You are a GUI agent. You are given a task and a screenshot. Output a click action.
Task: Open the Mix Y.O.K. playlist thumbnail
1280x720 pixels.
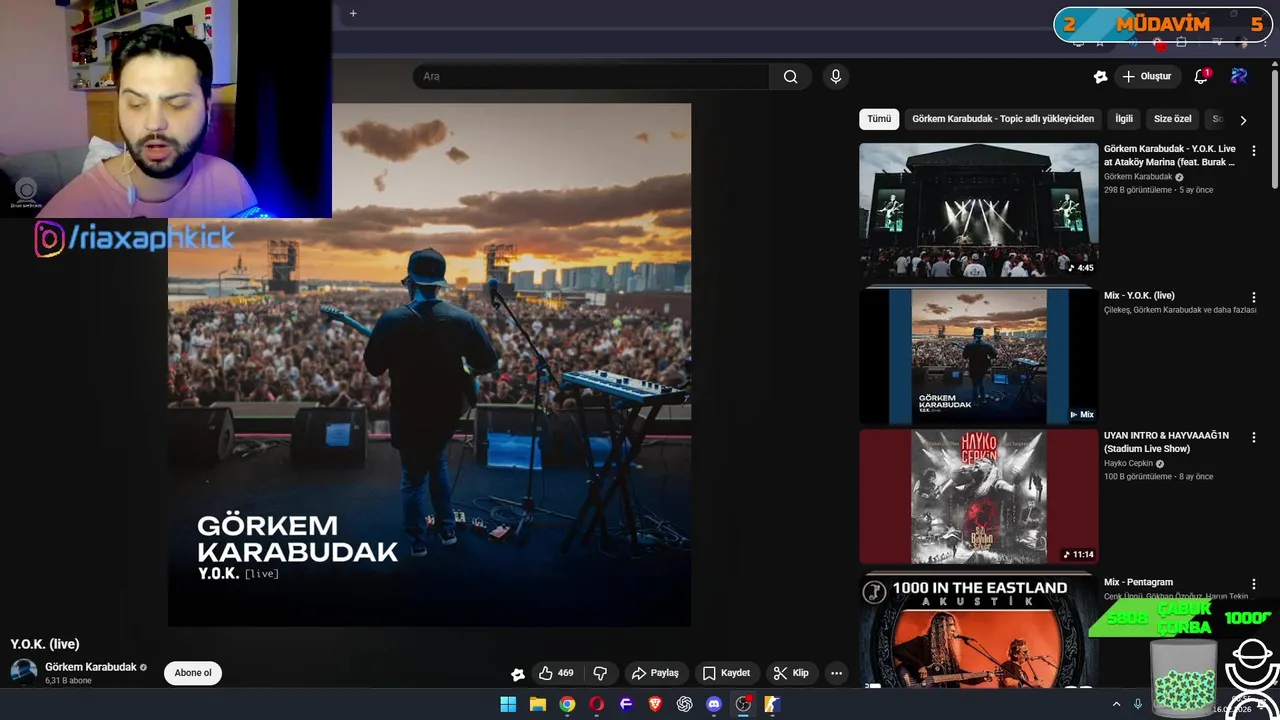pos(979,356)
